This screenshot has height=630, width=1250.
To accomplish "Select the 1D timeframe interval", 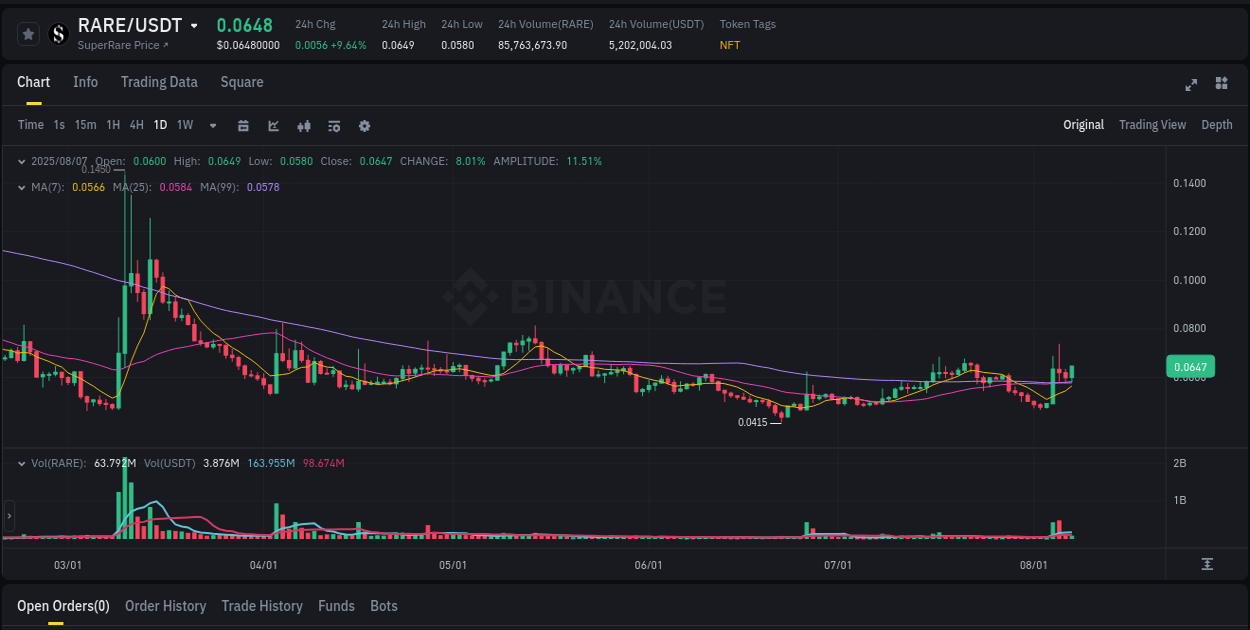I will [160, 125].
